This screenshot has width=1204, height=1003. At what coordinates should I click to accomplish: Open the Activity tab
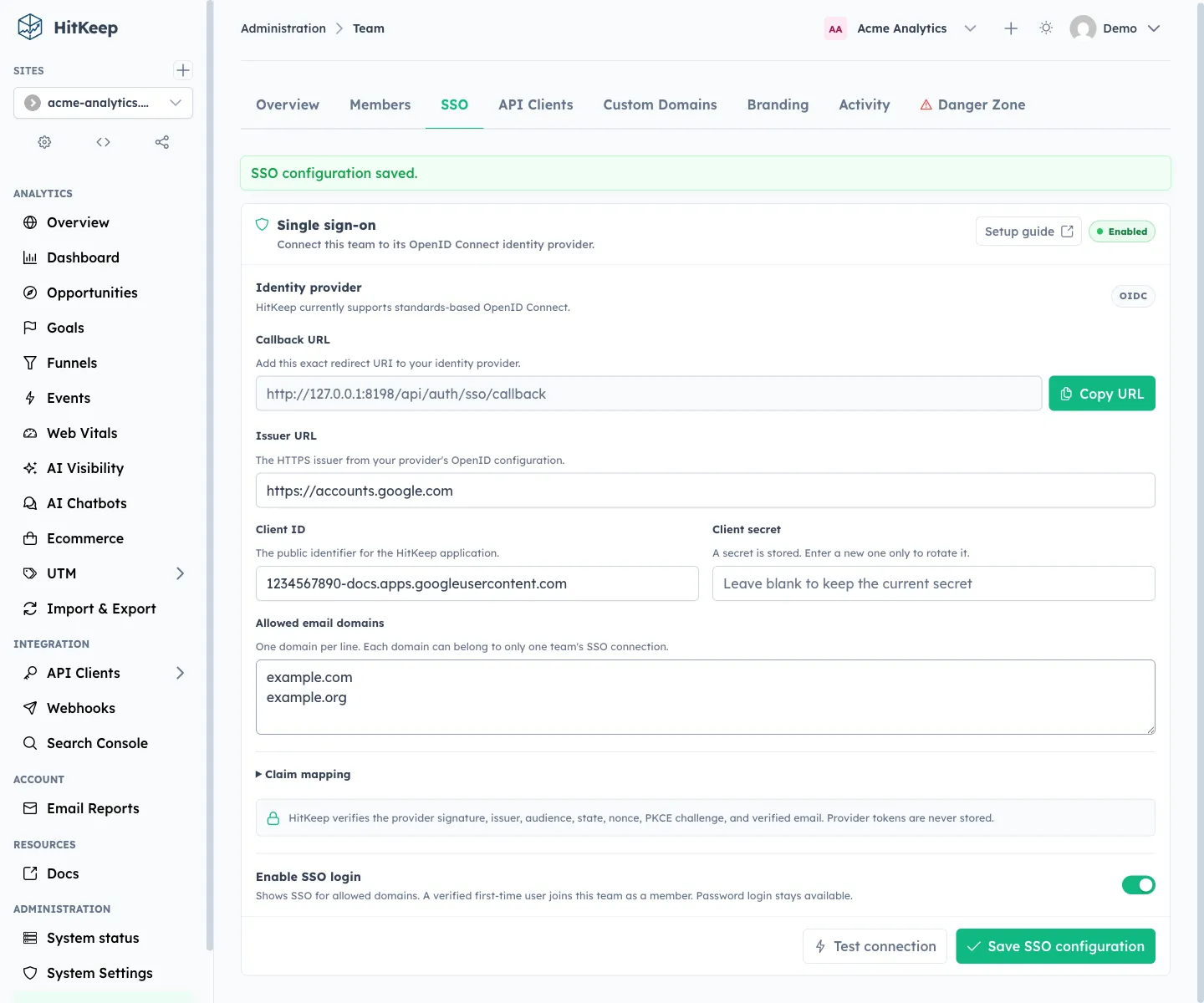click(865, 104)
